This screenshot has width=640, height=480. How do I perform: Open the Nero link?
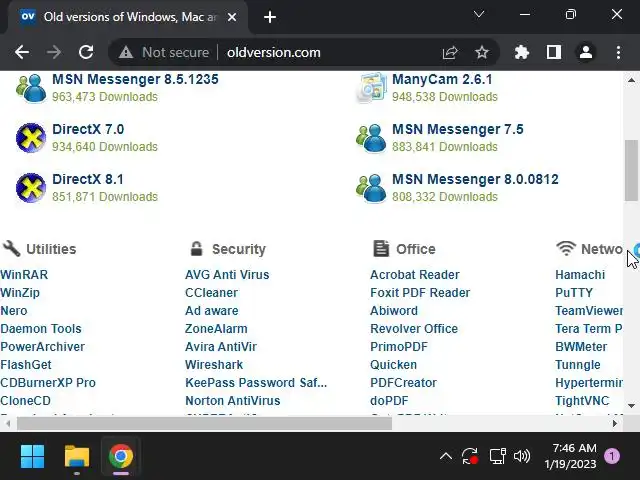pyautogui.click(x=13, y=311)
